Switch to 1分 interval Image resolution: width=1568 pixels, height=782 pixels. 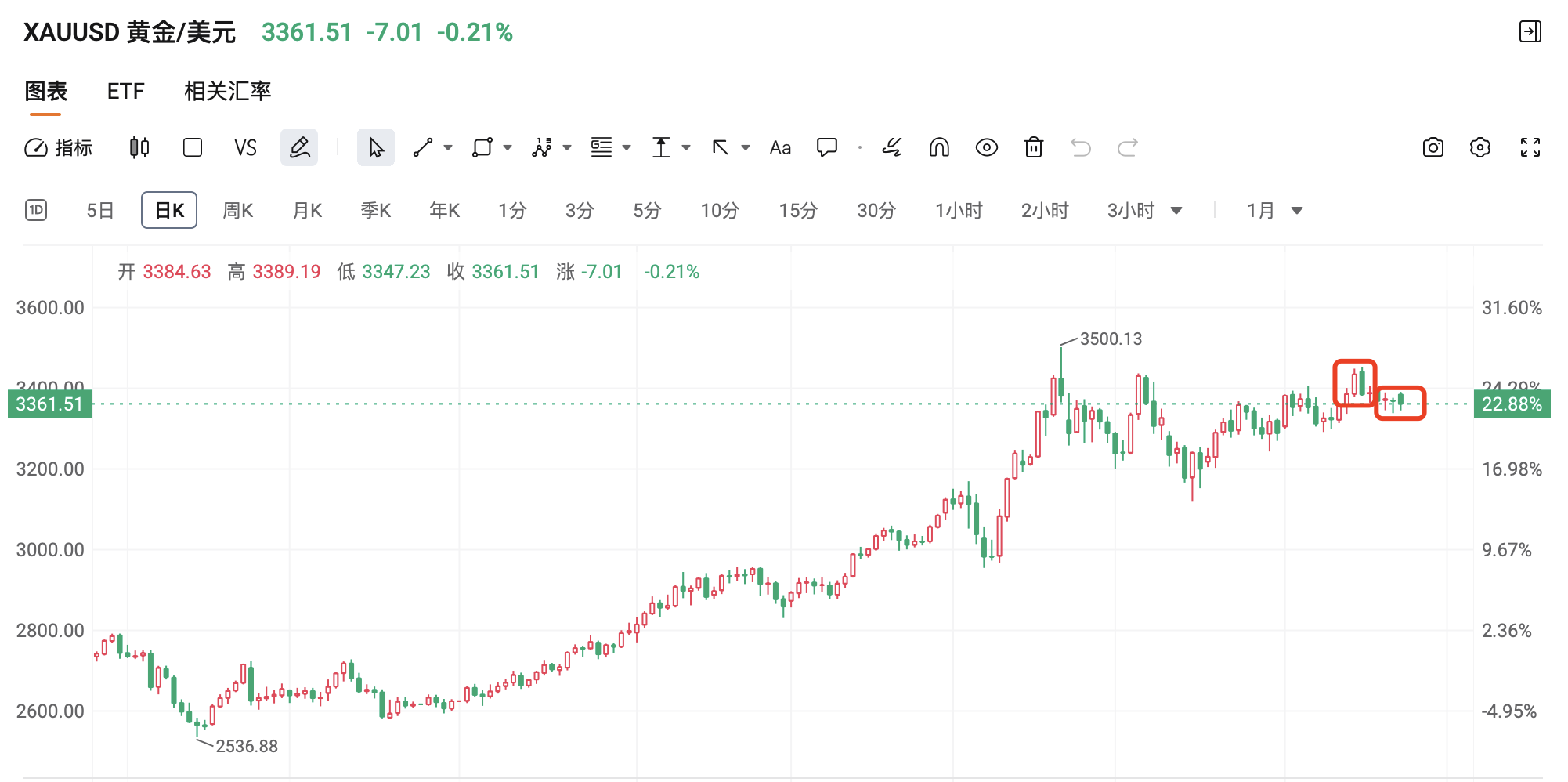tap(512, 210)
